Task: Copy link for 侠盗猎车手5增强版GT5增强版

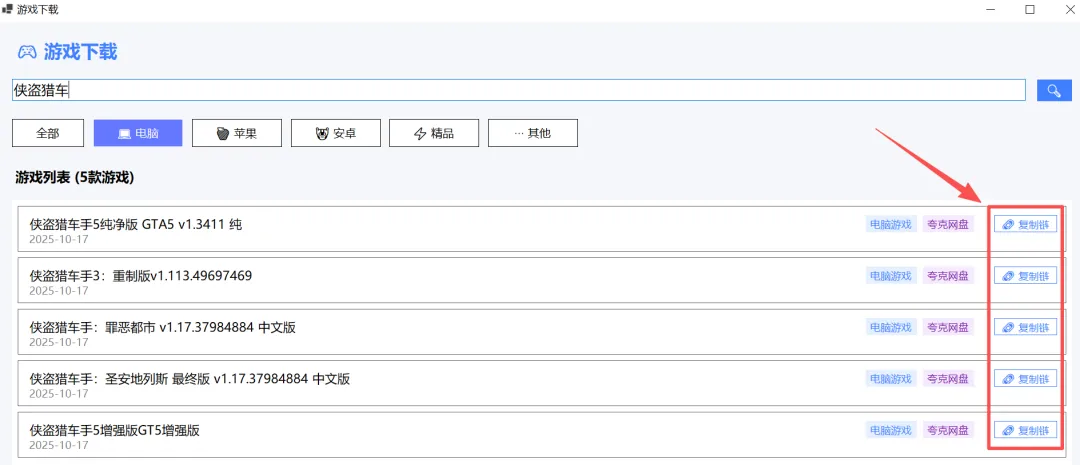Action: pyautogui.click(x=1026, y=431)
